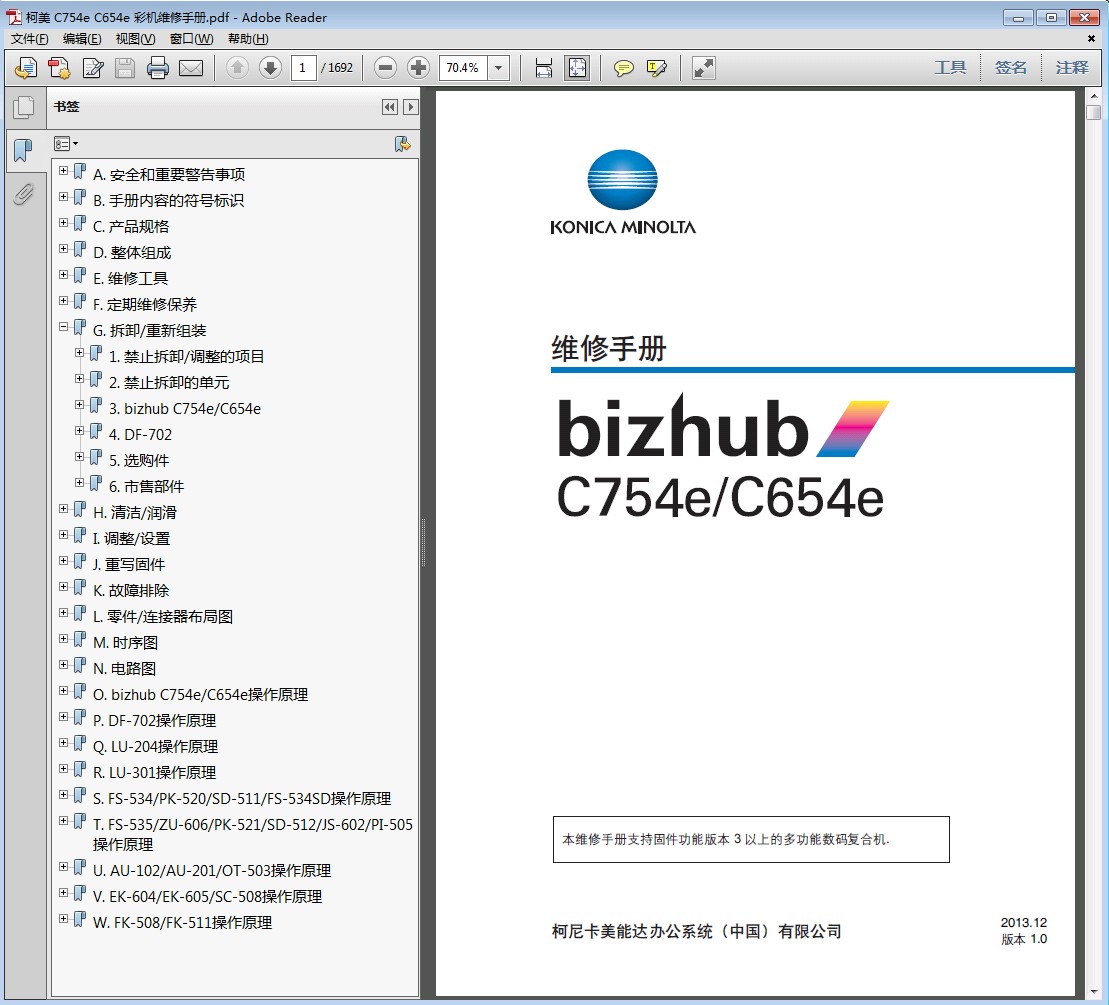
Task: Click the Print icon in toolbar
Action: coord(158,68)
